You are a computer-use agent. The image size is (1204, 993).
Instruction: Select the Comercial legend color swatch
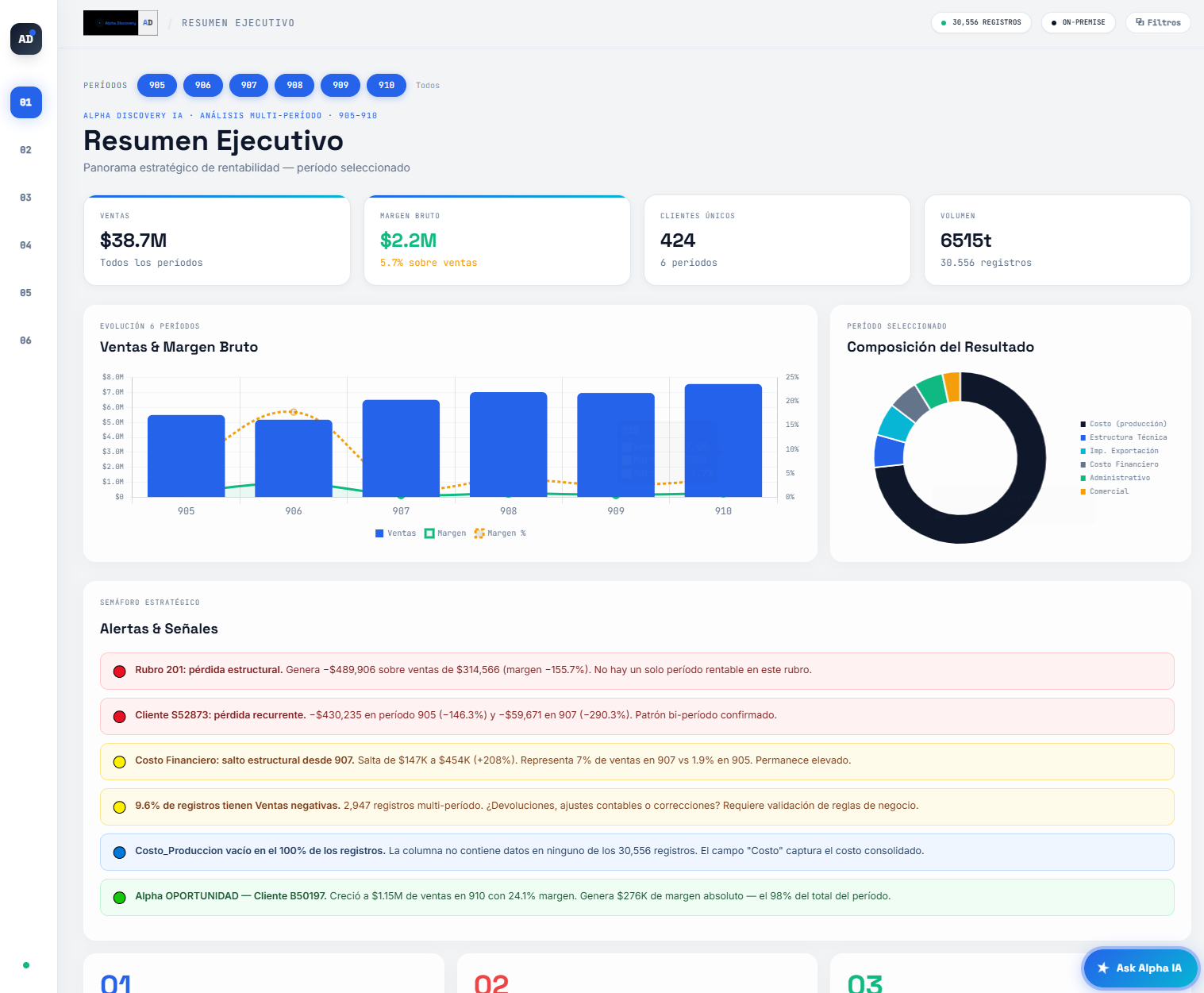pyautogui.click(x=1081, y=491)
